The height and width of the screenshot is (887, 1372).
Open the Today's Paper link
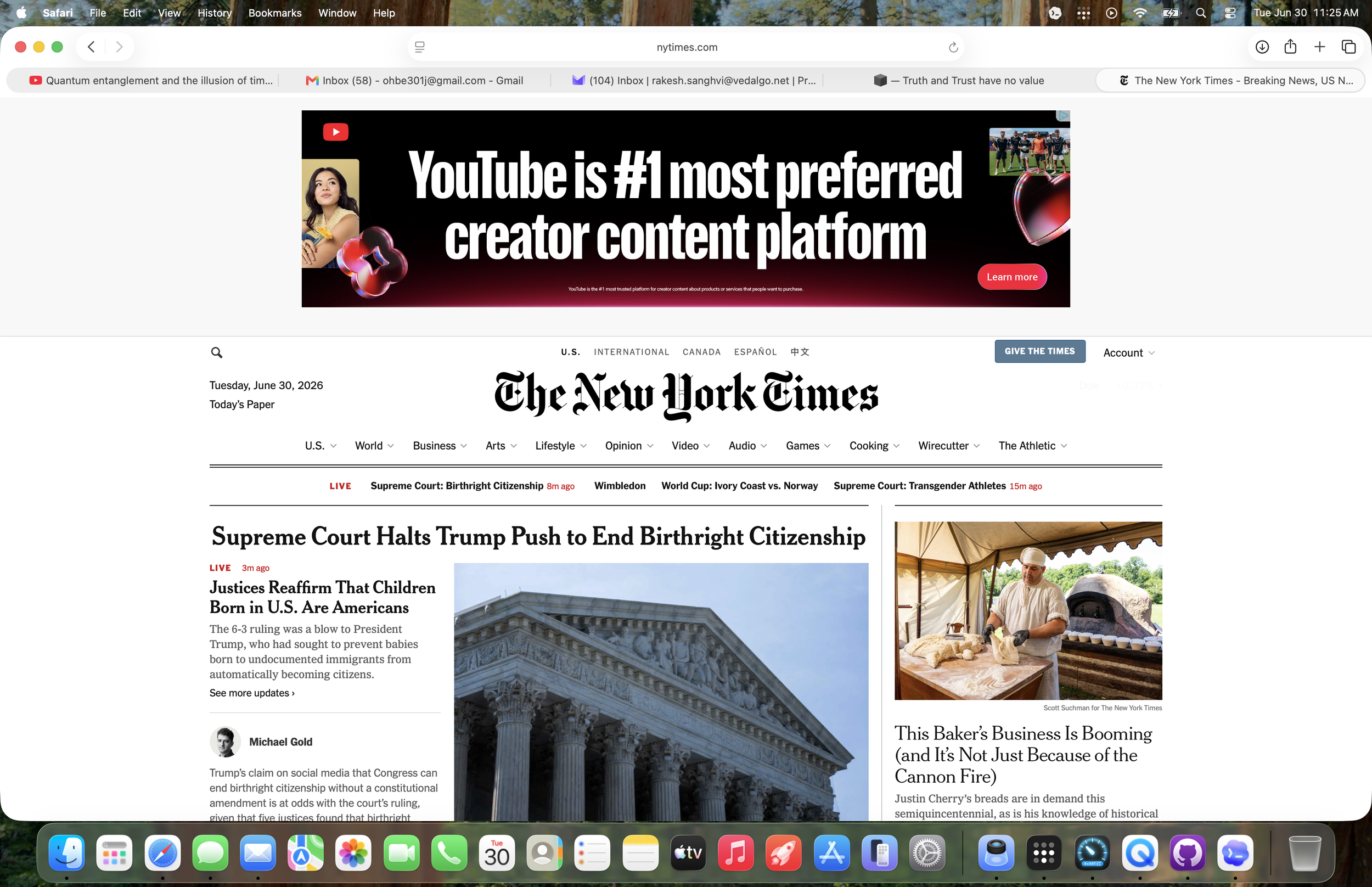coord(242,405)
